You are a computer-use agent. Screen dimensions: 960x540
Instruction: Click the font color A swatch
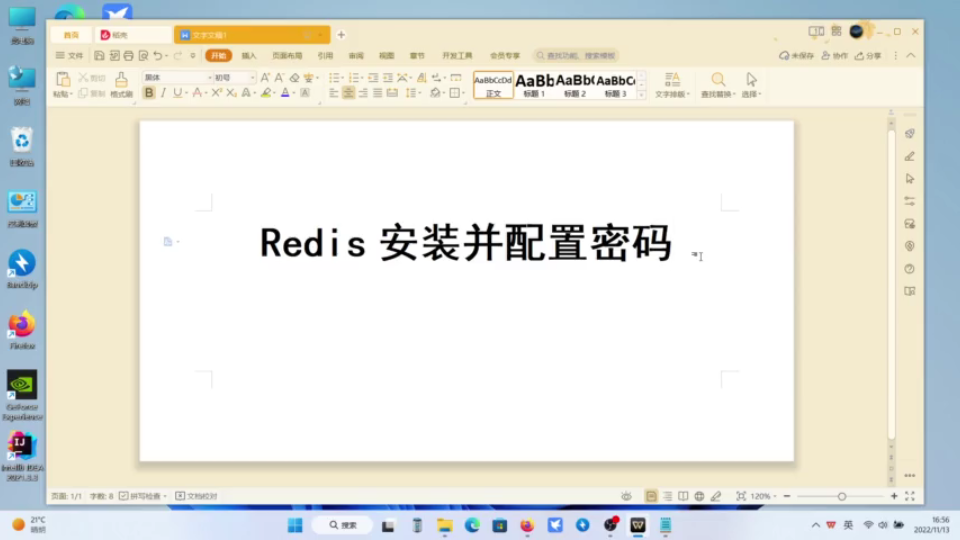285,93
